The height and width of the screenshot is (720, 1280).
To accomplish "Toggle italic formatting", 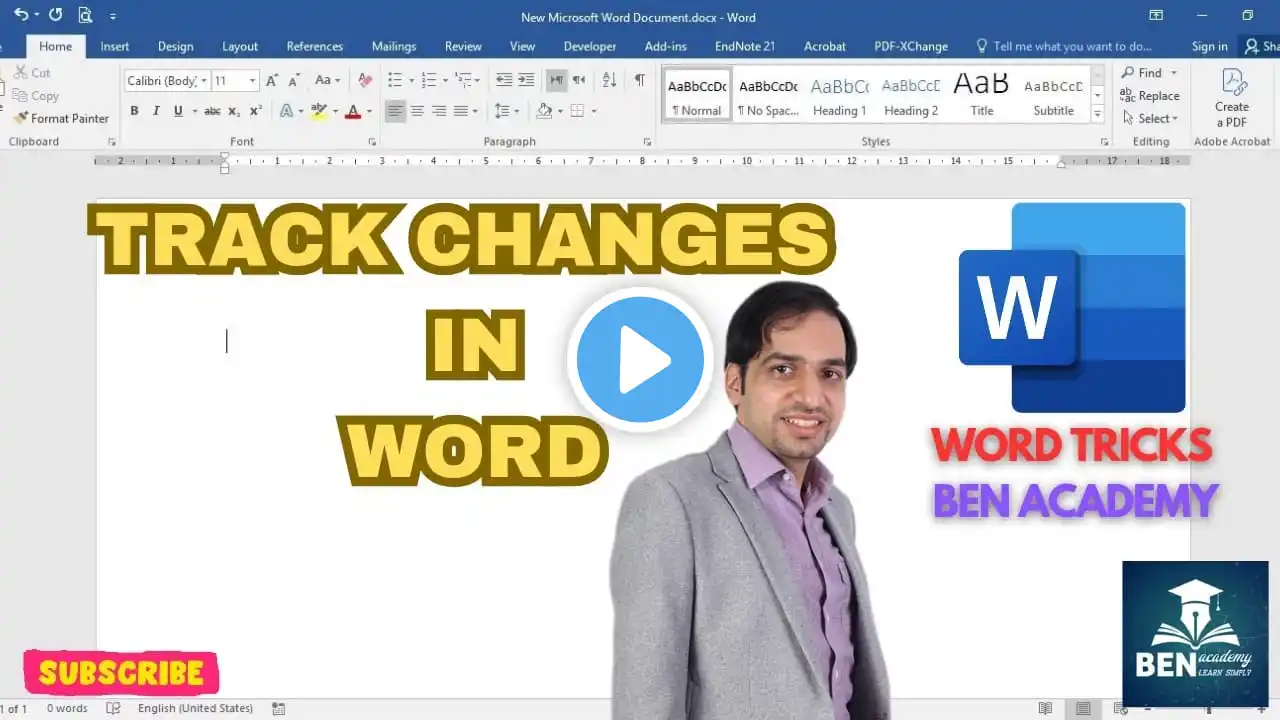I will click(x=156, y=111).
